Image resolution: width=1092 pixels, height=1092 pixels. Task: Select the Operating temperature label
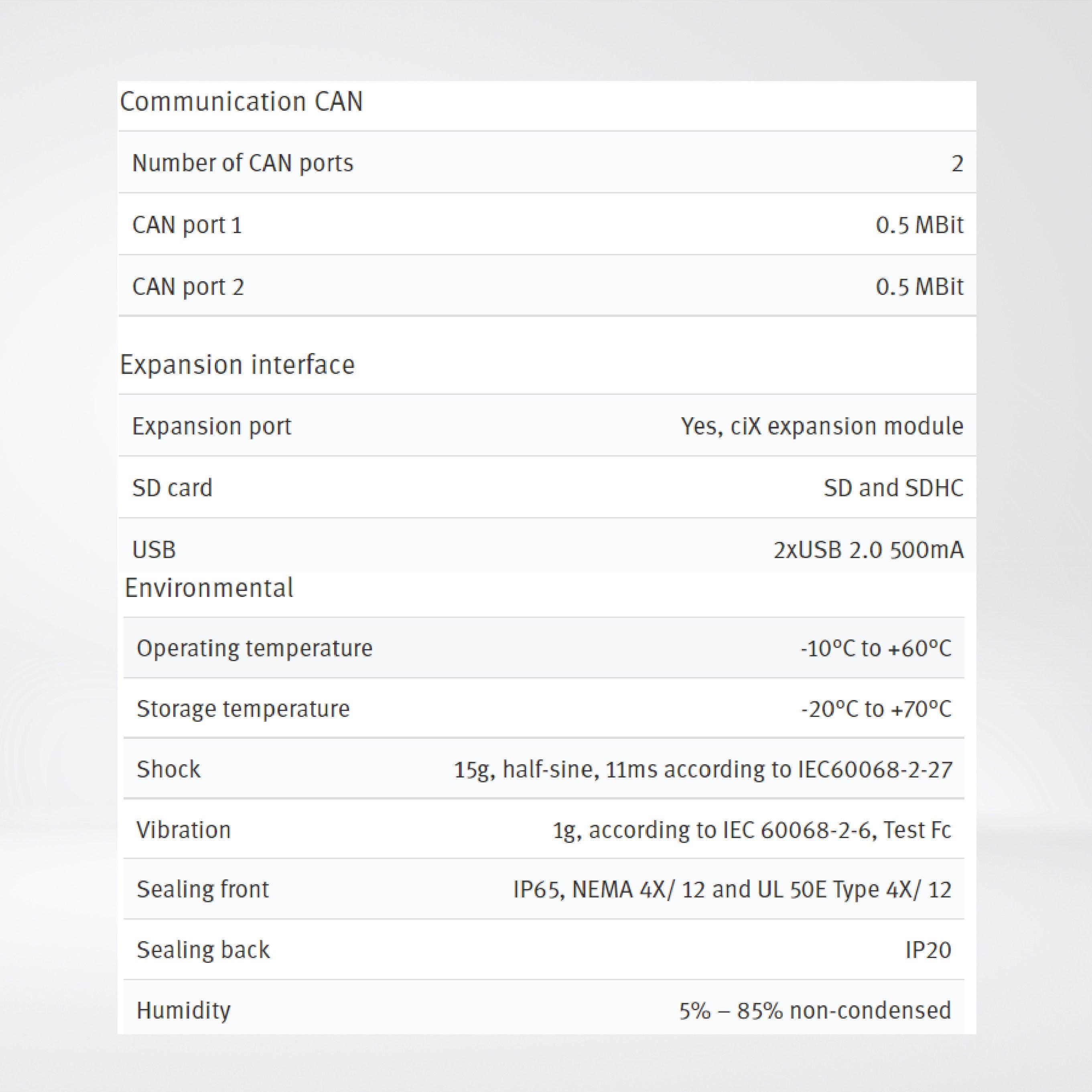(254, 648)
